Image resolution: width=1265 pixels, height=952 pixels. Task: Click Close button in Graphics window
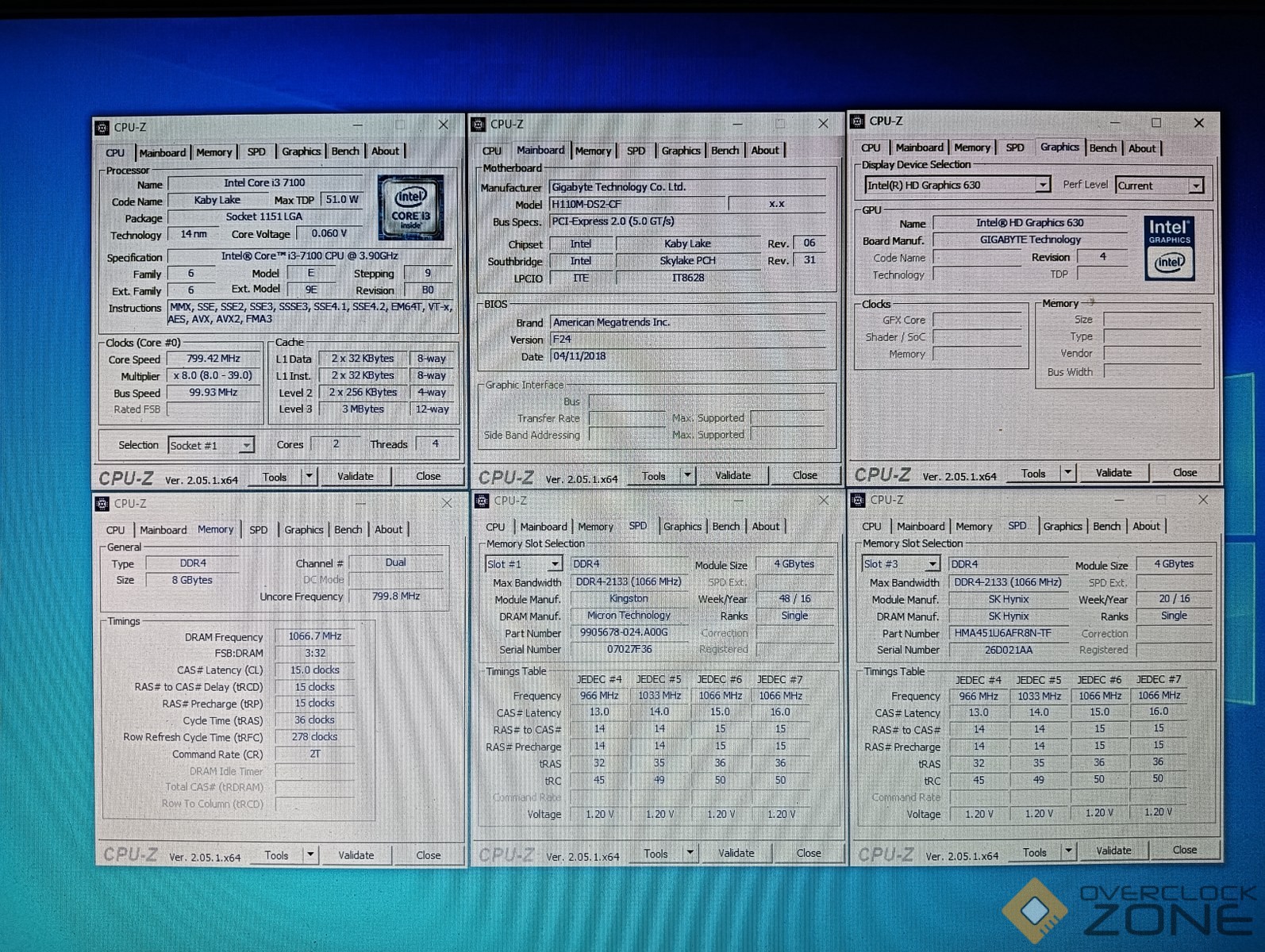tap(1185, 473)
